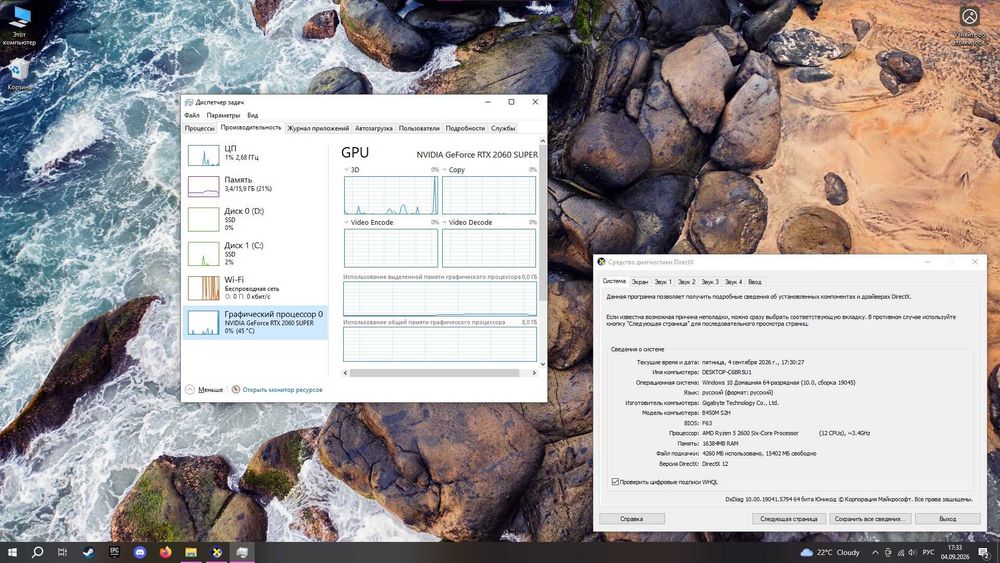
Task: Launch Steam from the taskbar
Action: (x=89, y=552)
